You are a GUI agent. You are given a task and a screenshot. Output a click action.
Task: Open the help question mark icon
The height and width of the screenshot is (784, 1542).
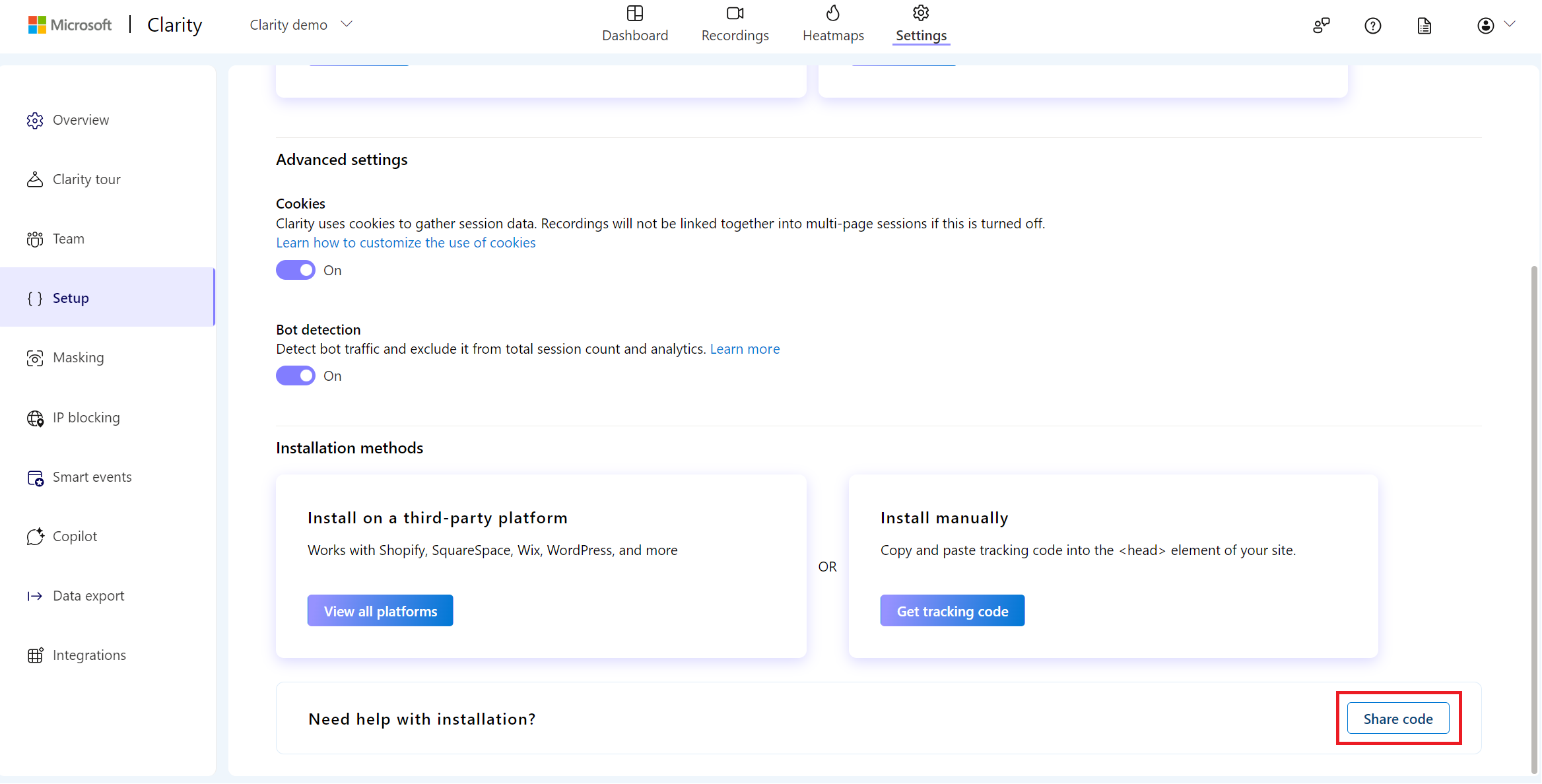(x=1373, y=25)
